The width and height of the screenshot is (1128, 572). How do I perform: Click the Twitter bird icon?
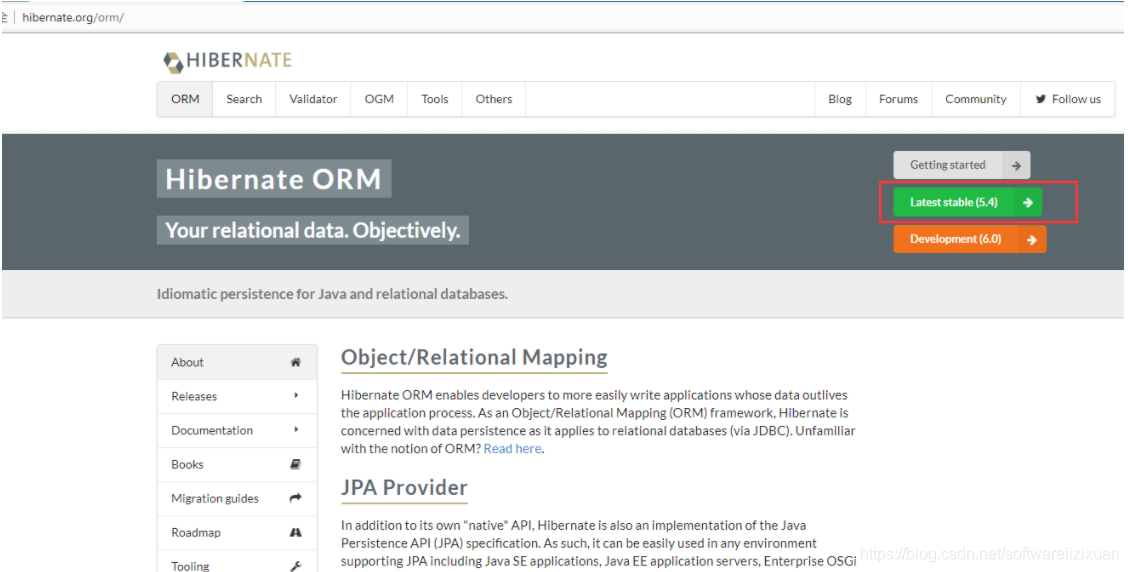click(x=1040, y=99)
